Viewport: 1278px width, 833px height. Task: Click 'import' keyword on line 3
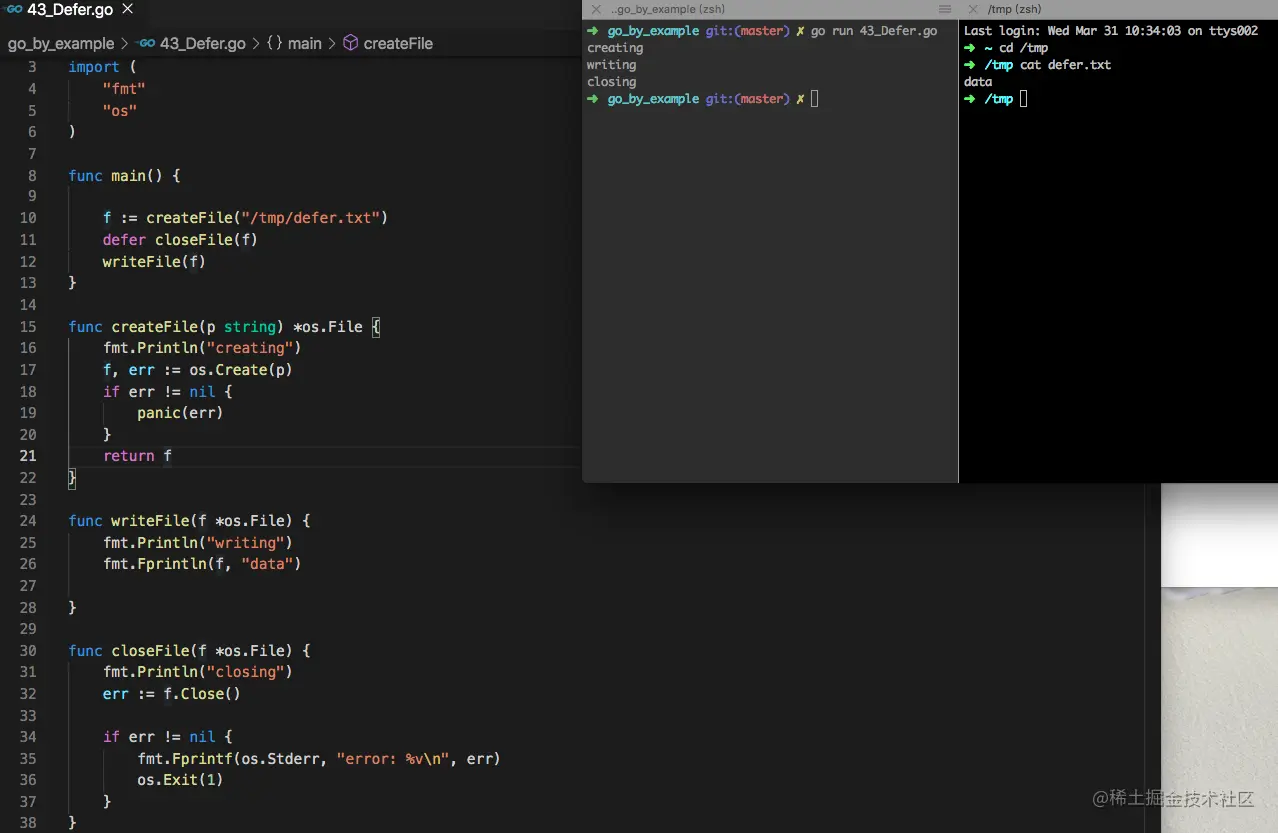click(x=94, y=67)
